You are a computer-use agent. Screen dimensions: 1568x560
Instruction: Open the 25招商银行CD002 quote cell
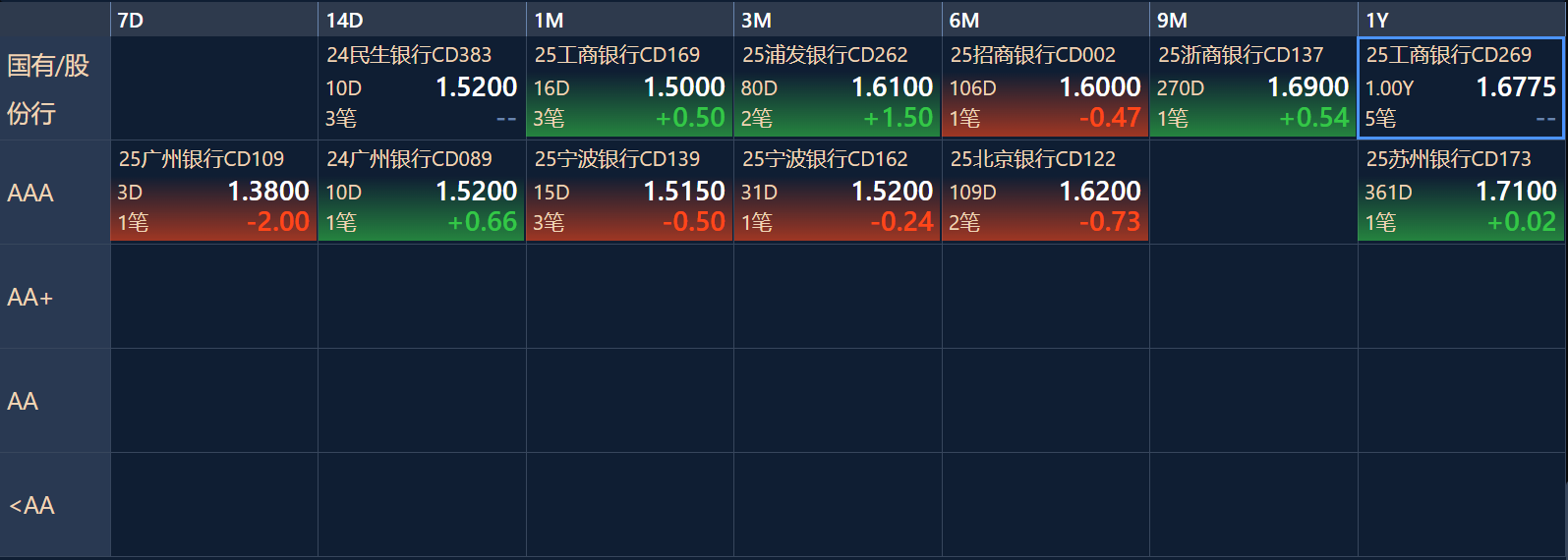(x=1046, y=87)
